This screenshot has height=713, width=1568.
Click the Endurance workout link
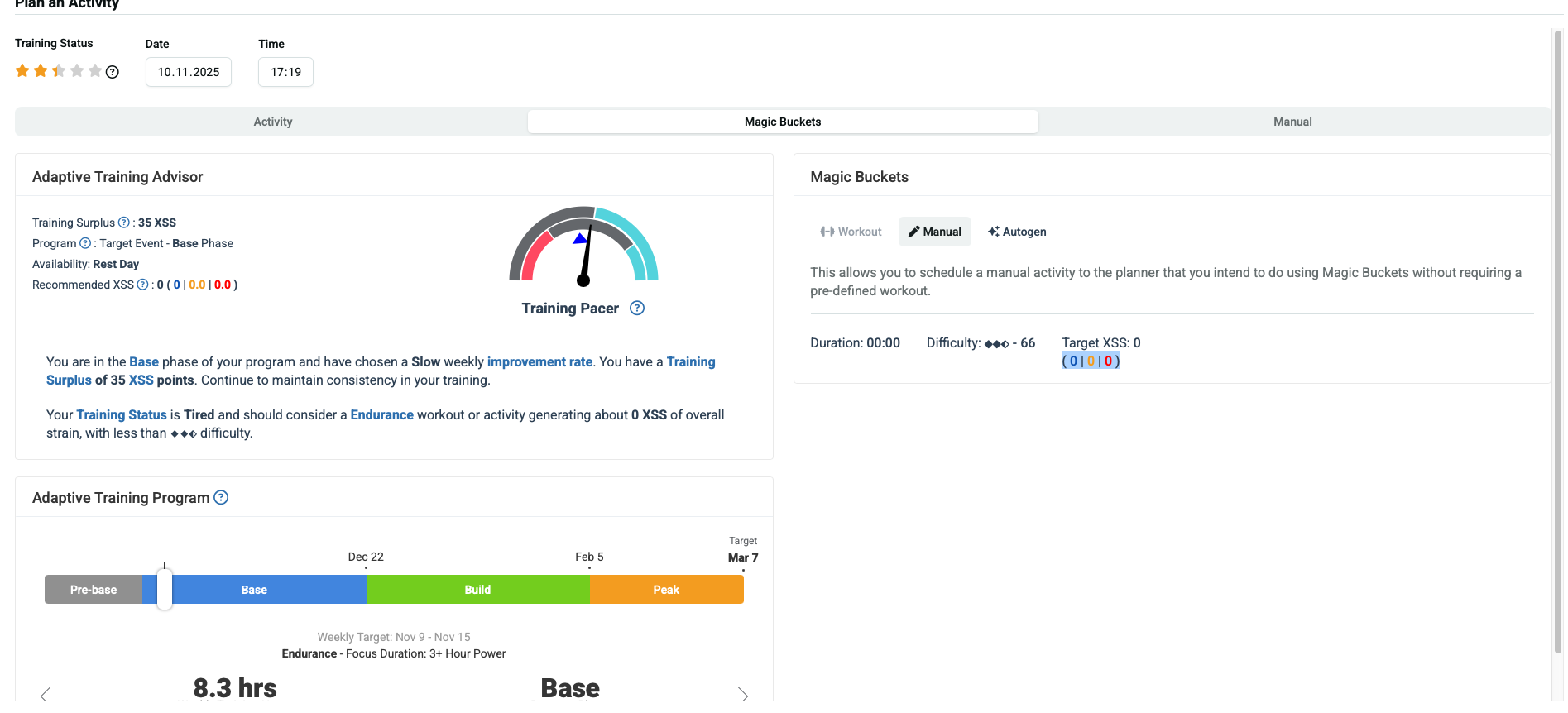381,415
